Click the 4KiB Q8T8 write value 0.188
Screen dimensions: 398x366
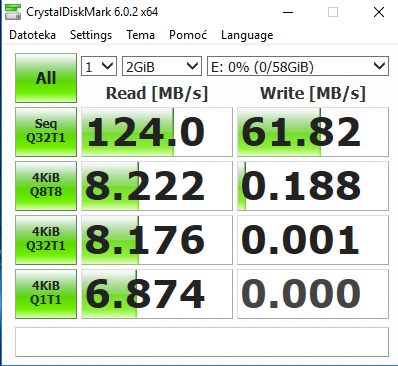(313, 186)
